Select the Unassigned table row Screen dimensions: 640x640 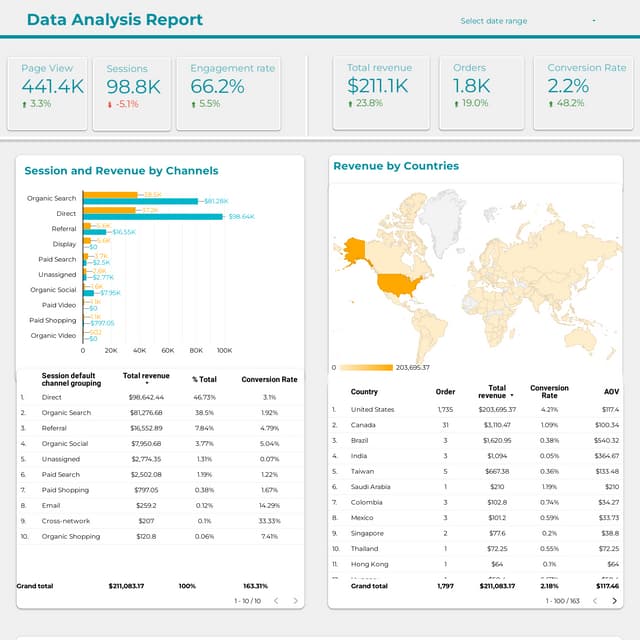pyautogui.click(x=160, y=459)
